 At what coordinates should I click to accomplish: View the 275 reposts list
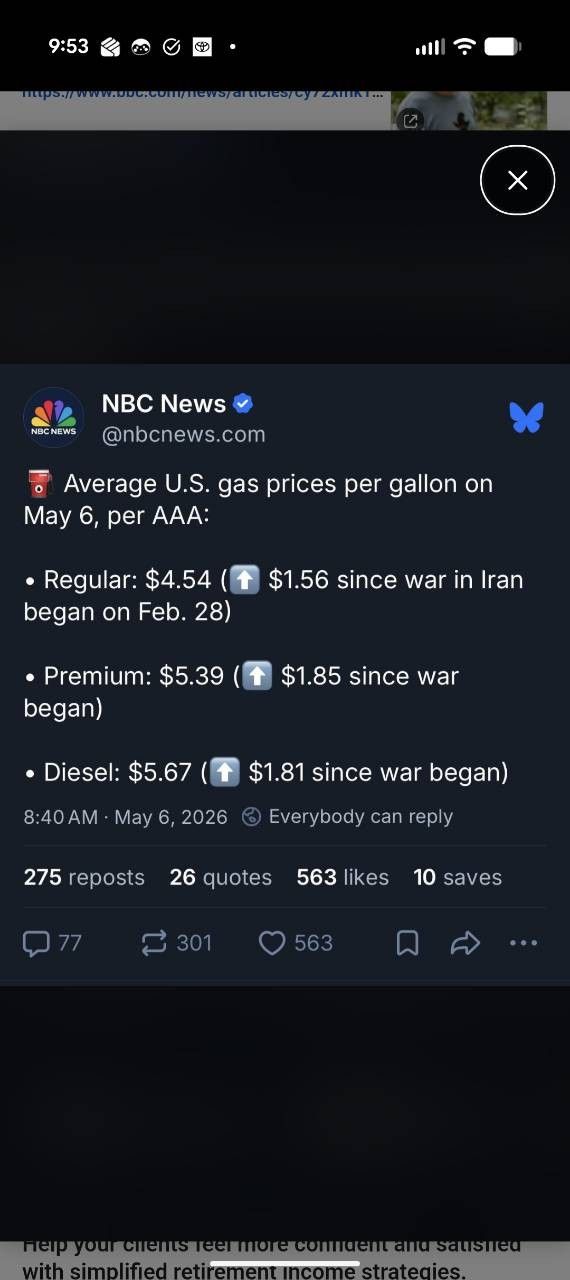point(84,877)
